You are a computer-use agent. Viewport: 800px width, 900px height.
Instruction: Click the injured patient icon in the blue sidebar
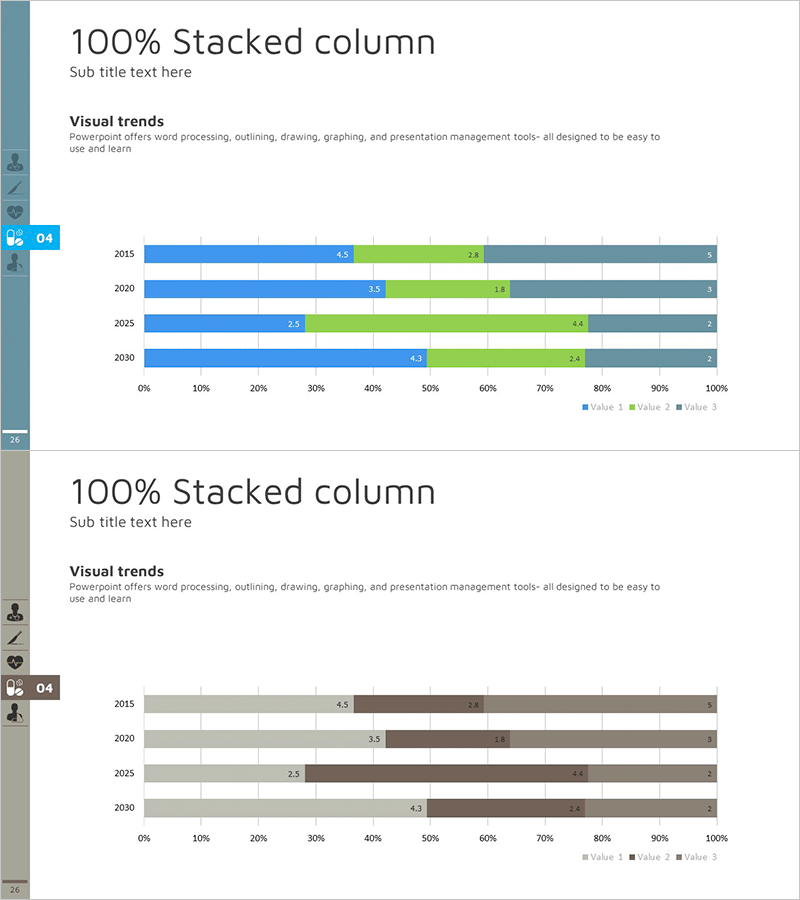pos(15,263)
